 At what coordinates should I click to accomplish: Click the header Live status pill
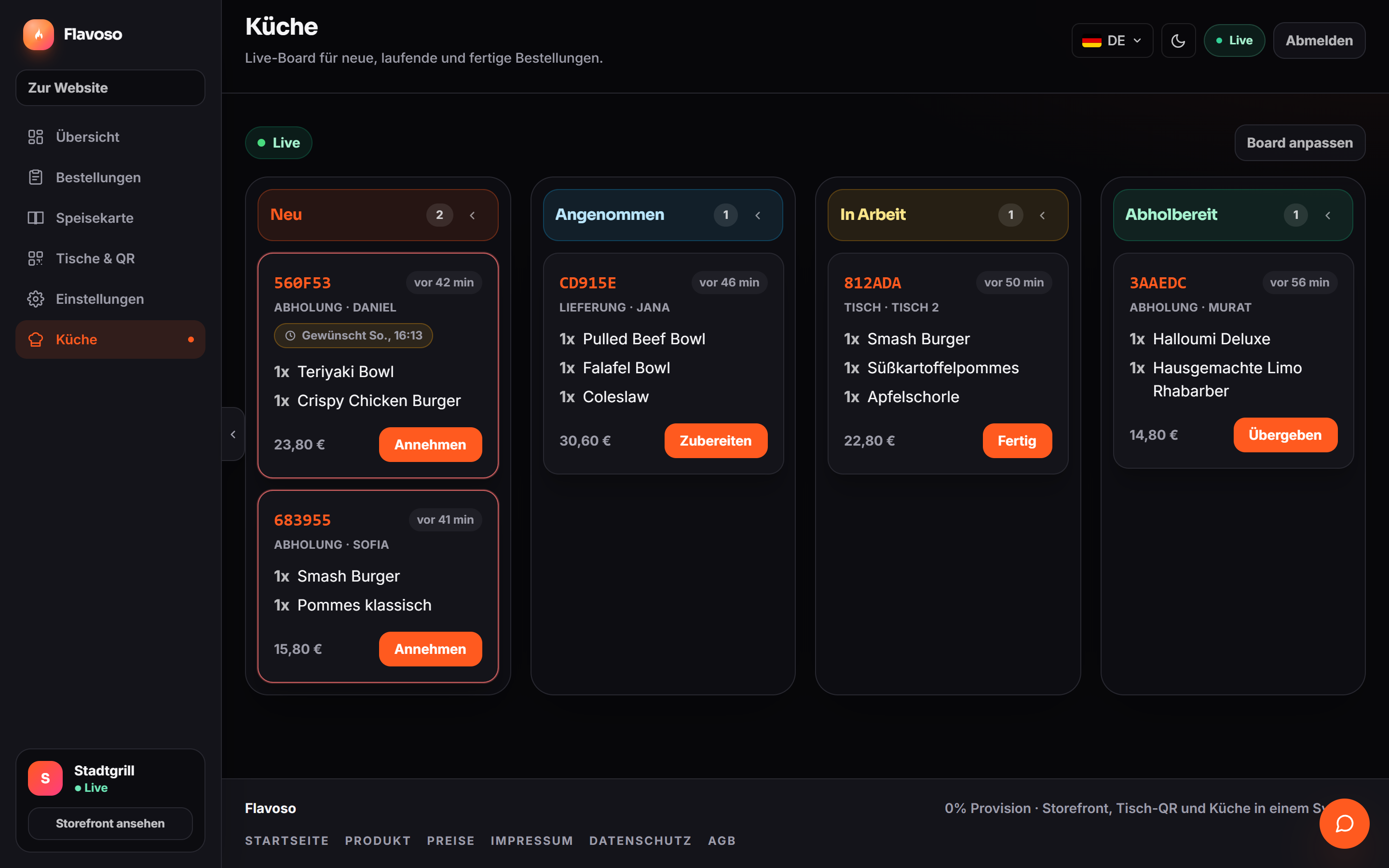coord(1234,41)
